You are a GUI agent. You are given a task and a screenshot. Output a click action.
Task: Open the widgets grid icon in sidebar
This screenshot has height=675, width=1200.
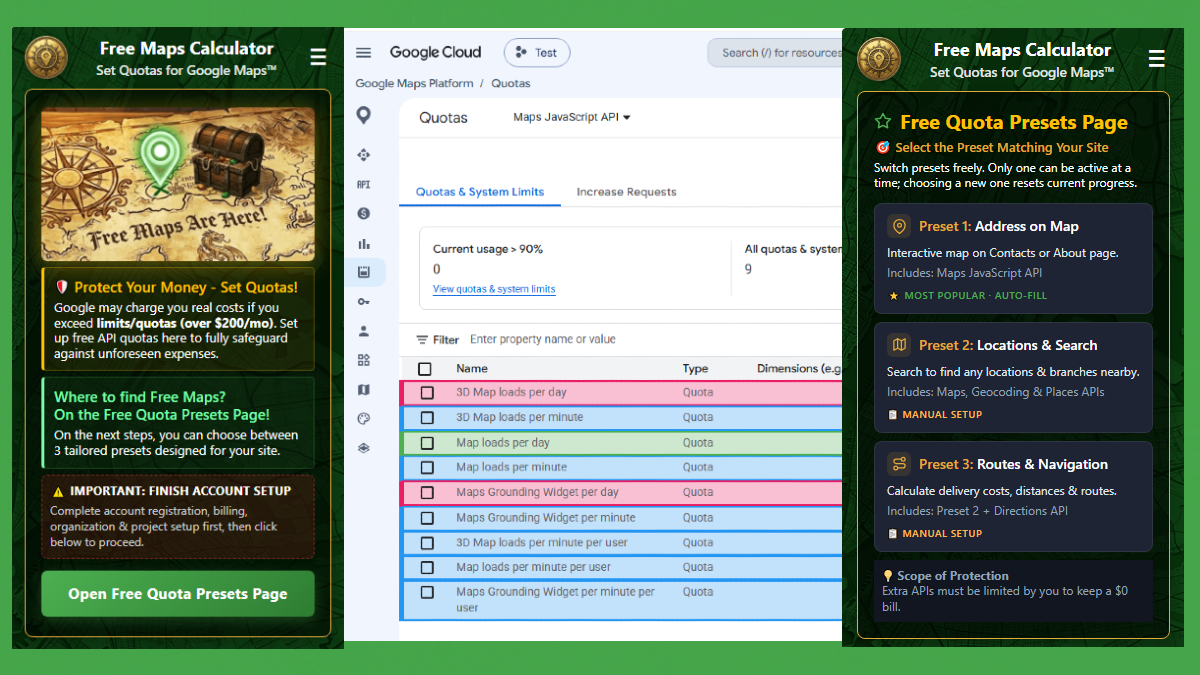pyautogui.click(x=363, y=360)
